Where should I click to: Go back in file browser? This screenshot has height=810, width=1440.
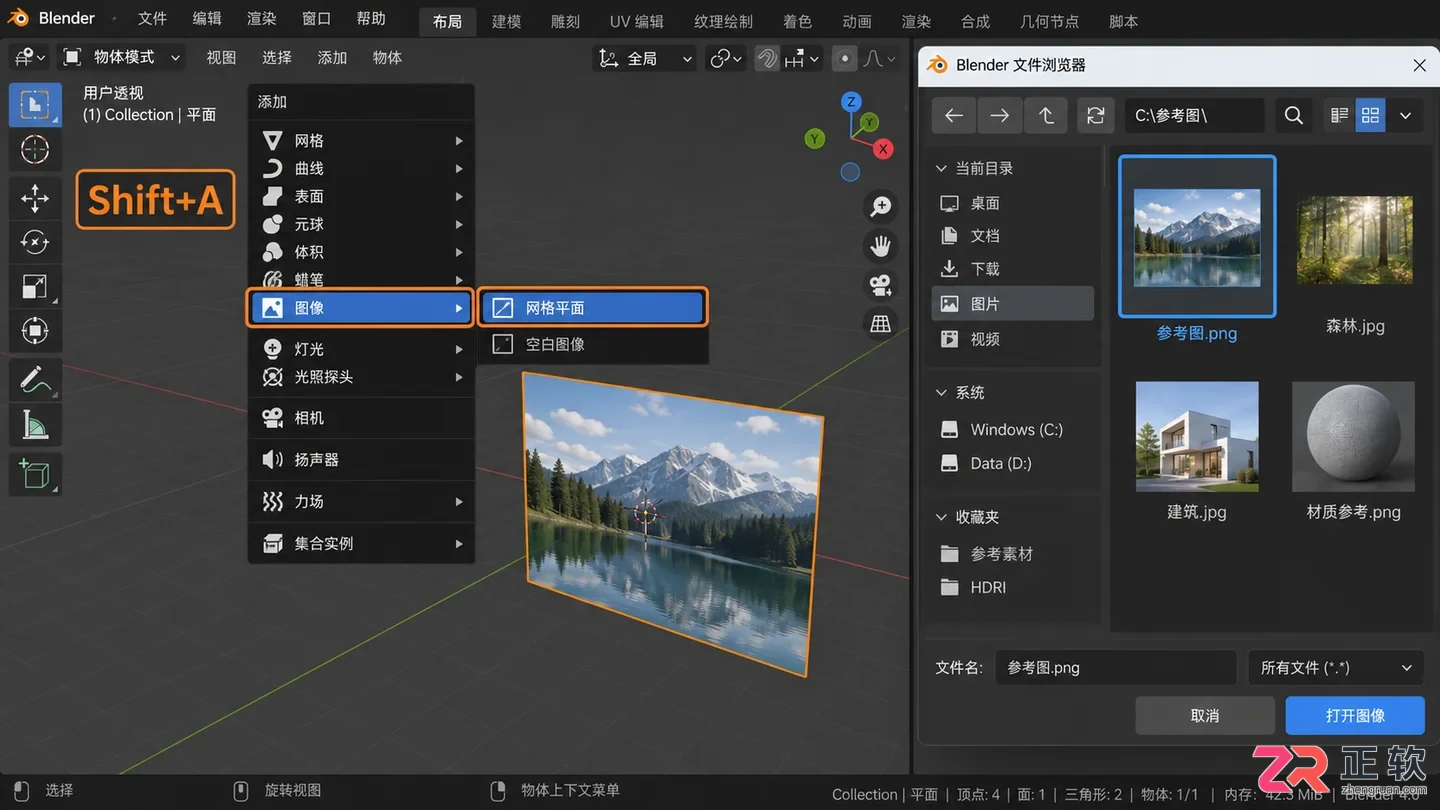(954, 116)
